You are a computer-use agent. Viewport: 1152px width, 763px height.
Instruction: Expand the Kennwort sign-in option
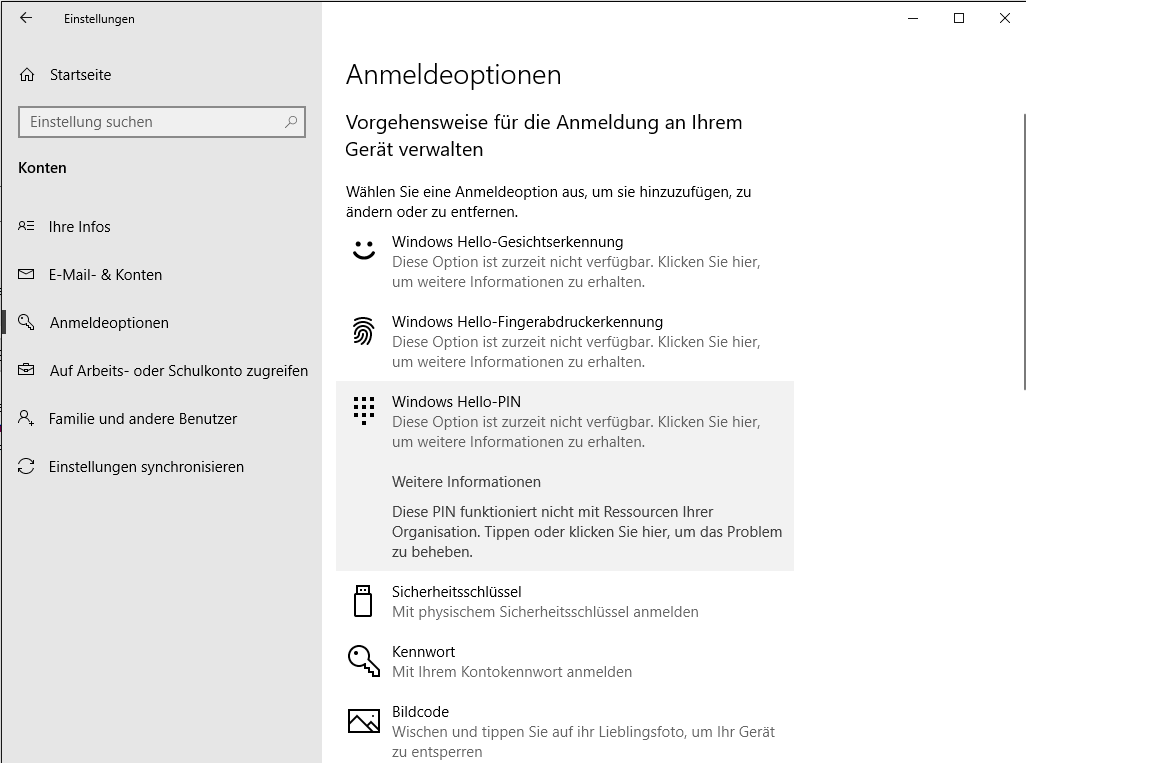point(565,662)
